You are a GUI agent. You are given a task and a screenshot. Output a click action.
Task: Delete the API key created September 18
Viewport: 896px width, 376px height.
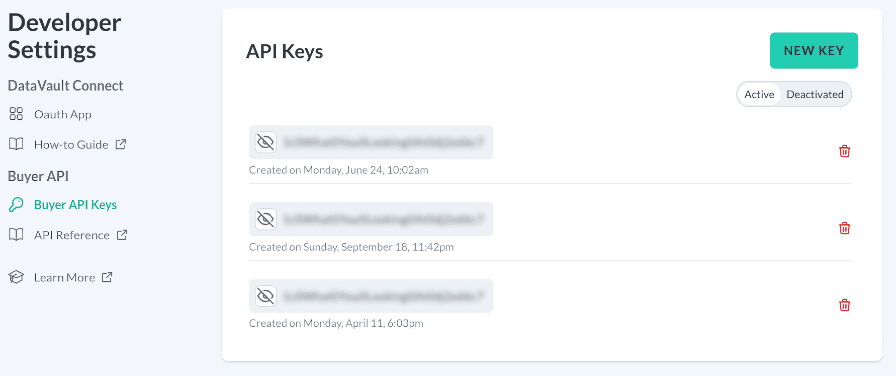[844, 229]
